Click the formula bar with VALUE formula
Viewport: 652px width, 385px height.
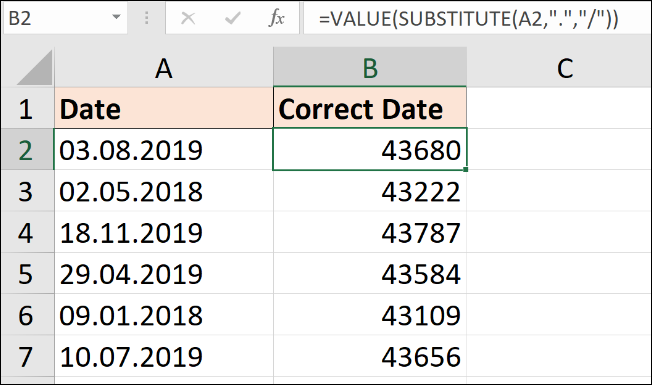pos(477,18)
